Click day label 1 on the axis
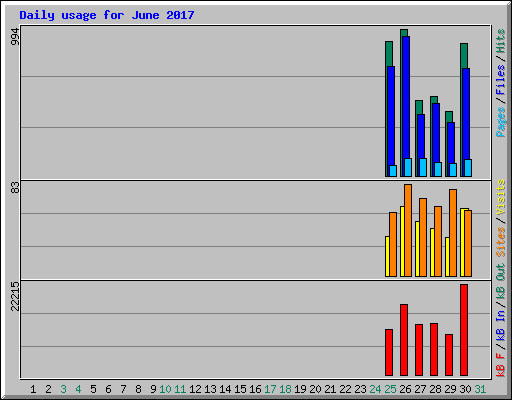Image resolution: width=512 pixels, height=400 pixels. (x=33, y=389)
